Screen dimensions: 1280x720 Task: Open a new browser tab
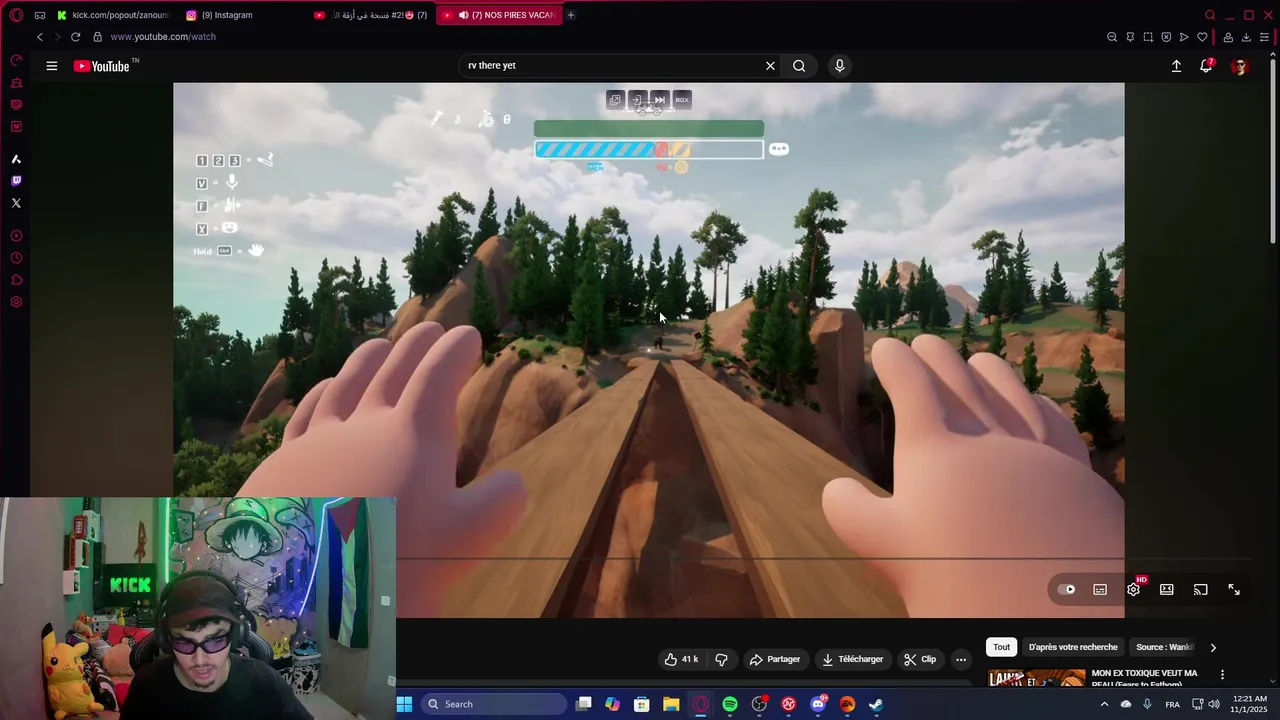[x=571, y=15]
